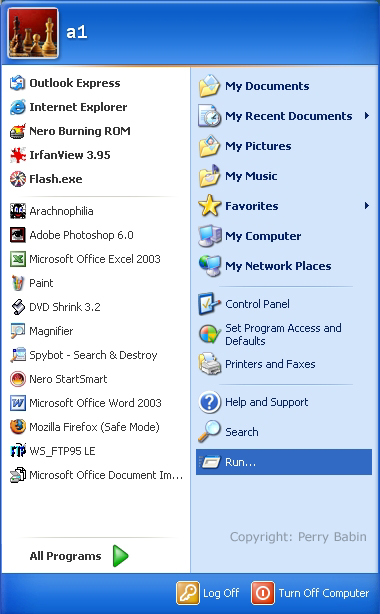Viewport: 380px width, 614px height.
Task: Click the Arachnophilia icon
Action: [x=18, y=211]
